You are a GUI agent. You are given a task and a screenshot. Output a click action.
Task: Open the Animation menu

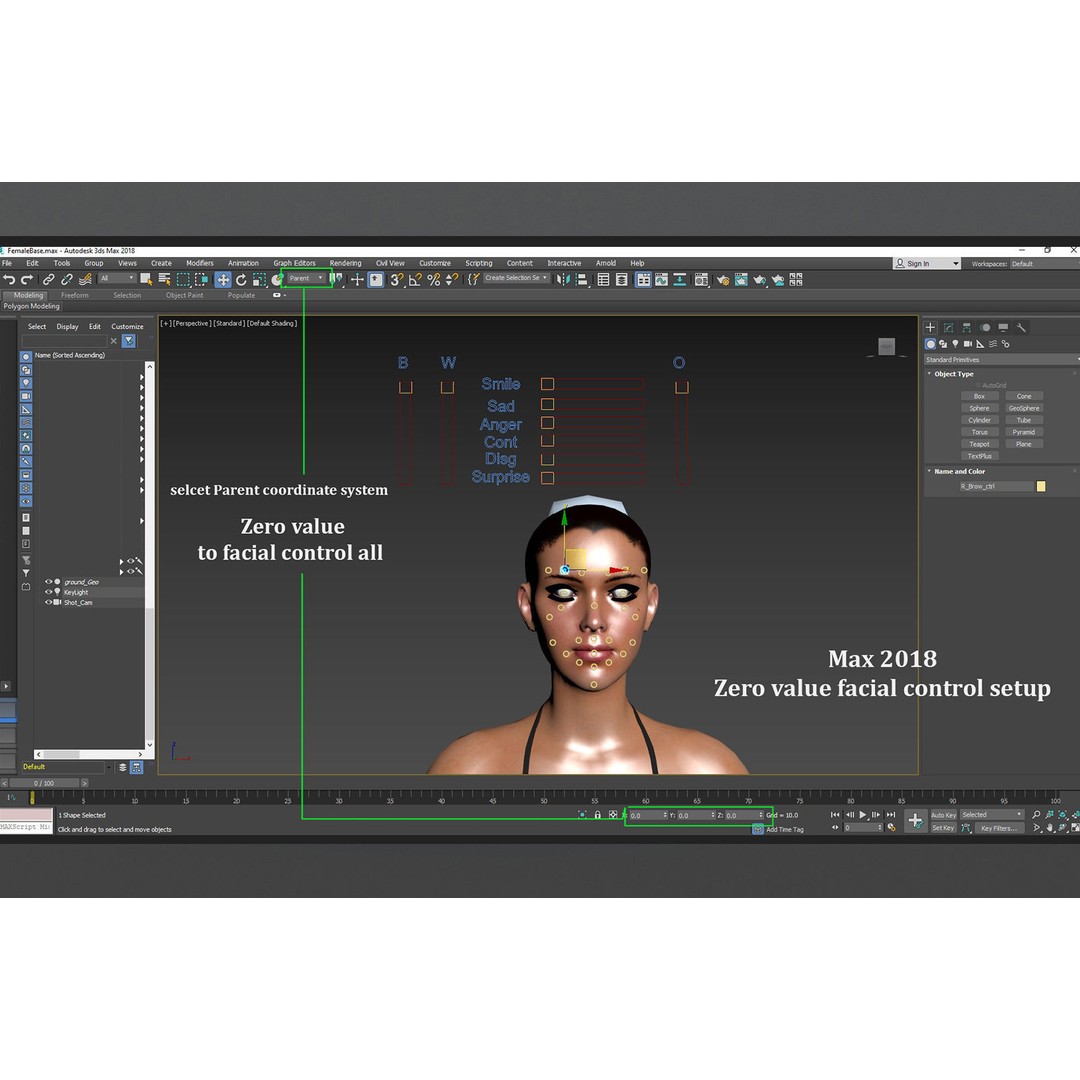click(243, 263)
